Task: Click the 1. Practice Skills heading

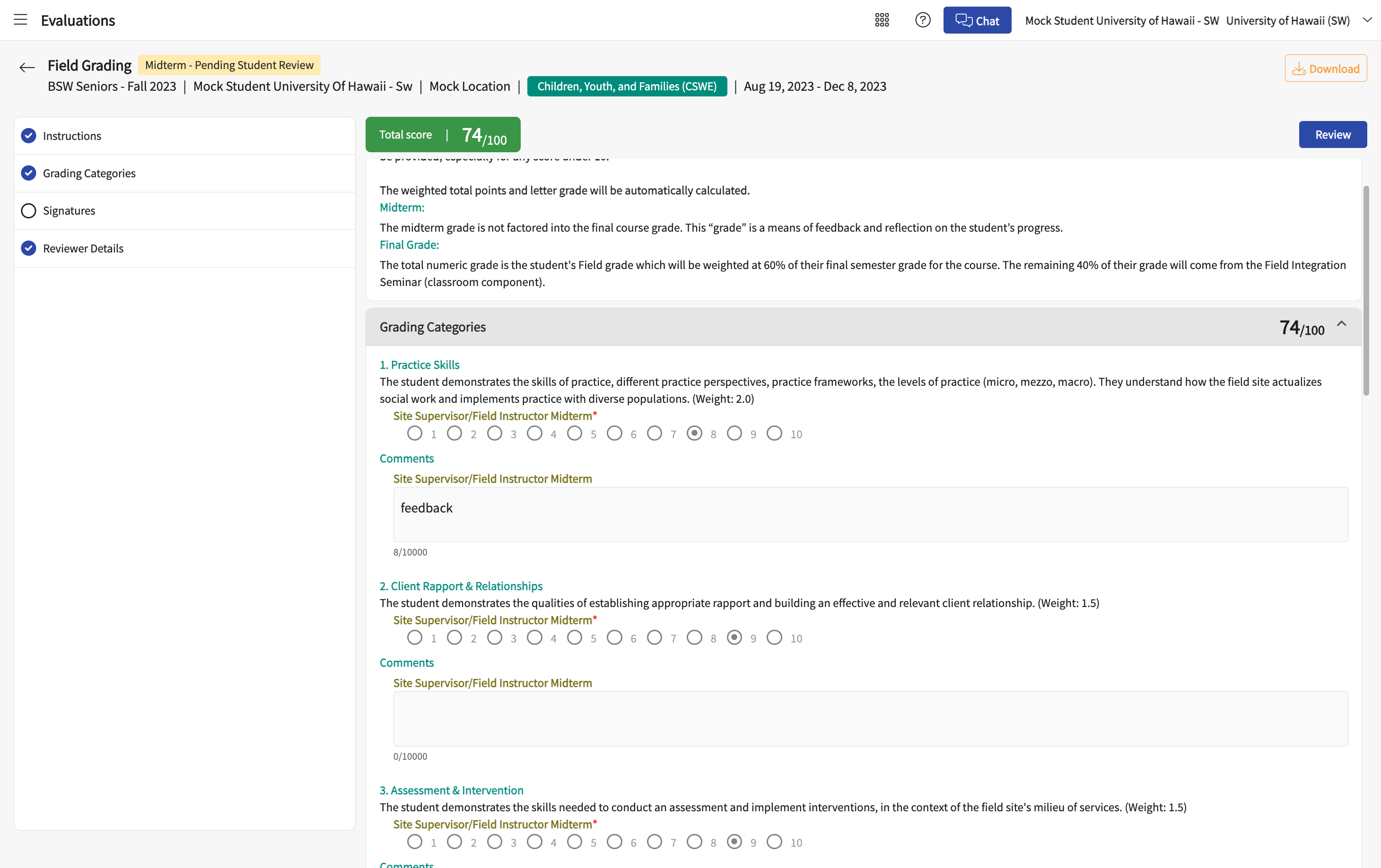Action: tap(419, 365)
